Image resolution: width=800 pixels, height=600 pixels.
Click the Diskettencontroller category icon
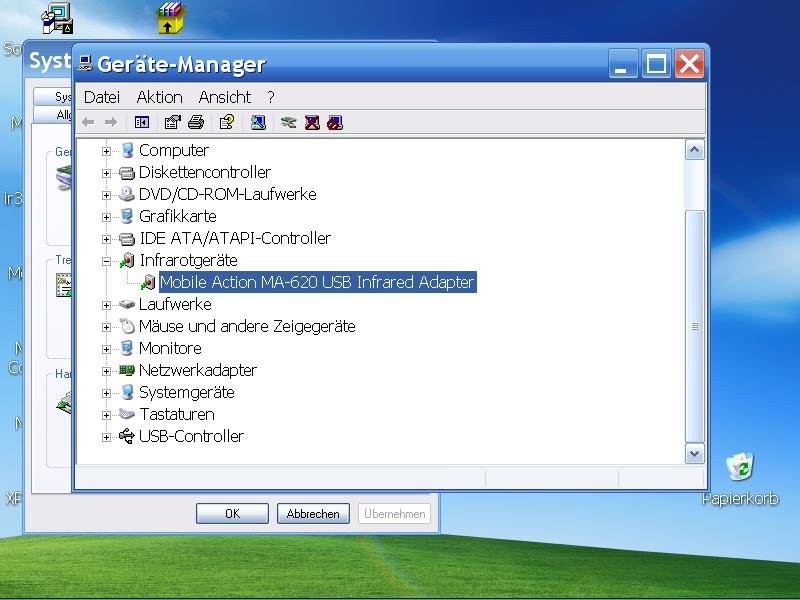127,173
